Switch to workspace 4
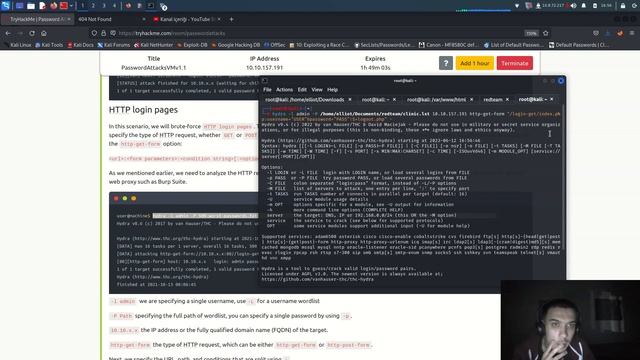This screenshot has height=360, width=640. (114, 6)
